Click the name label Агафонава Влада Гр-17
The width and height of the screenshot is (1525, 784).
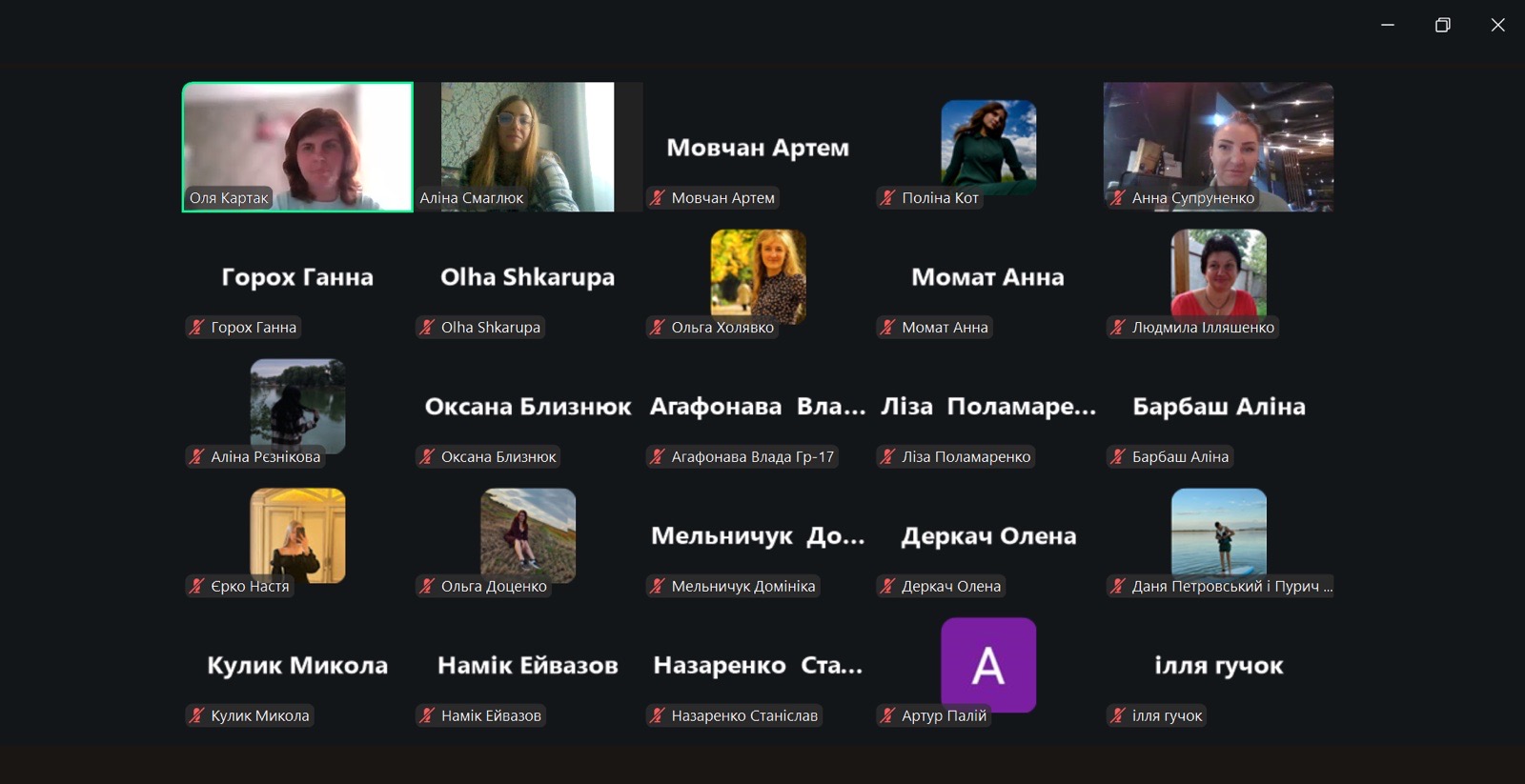pyautogui.click(x=752, y=457)
